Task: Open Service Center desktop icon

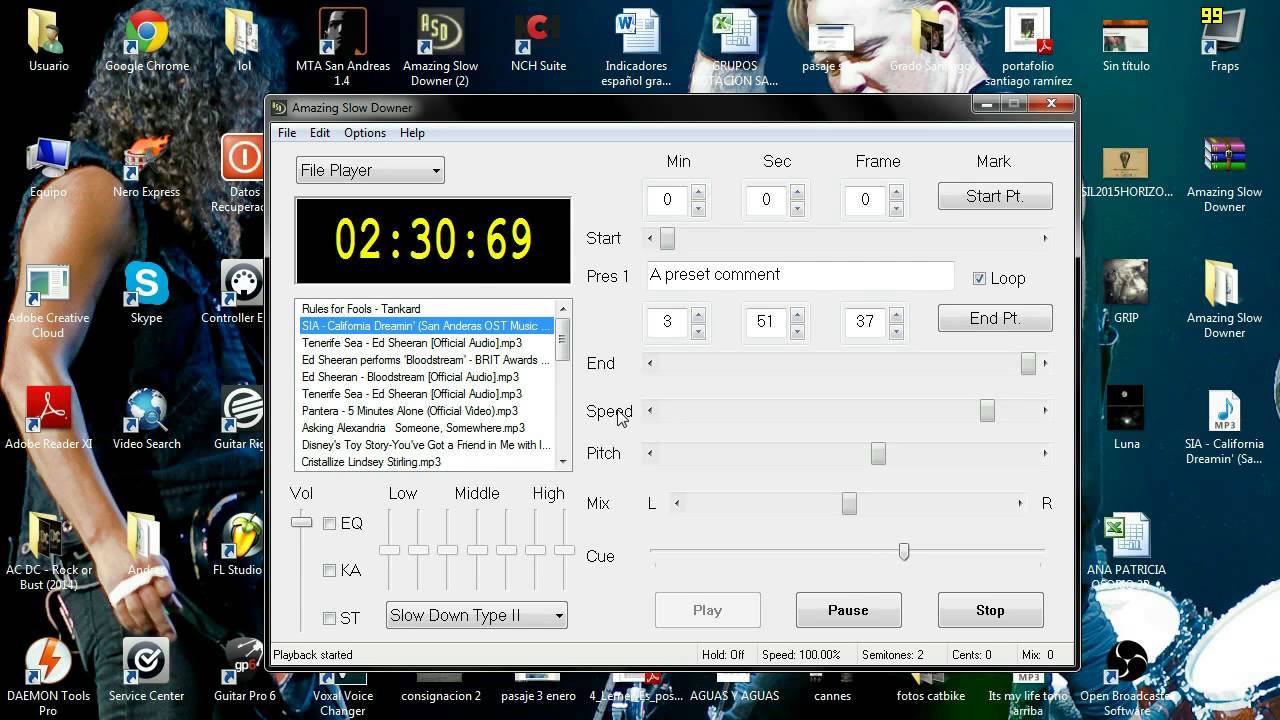Action: (146, 670)
